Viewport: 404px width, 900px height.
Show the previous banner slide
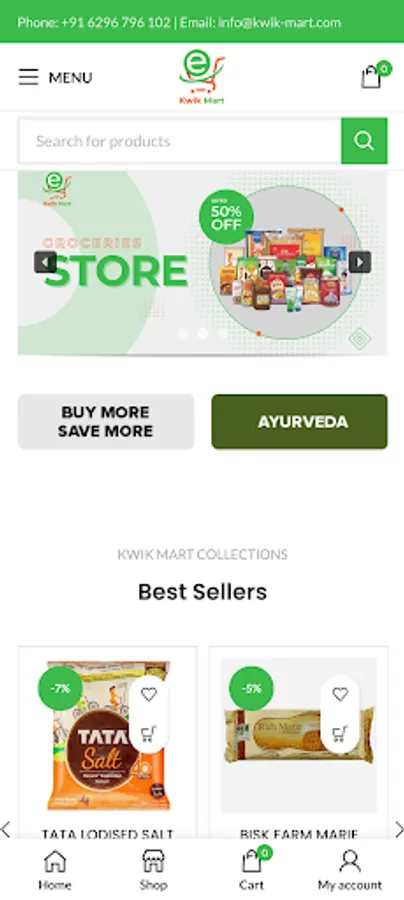tap(45, 262)
